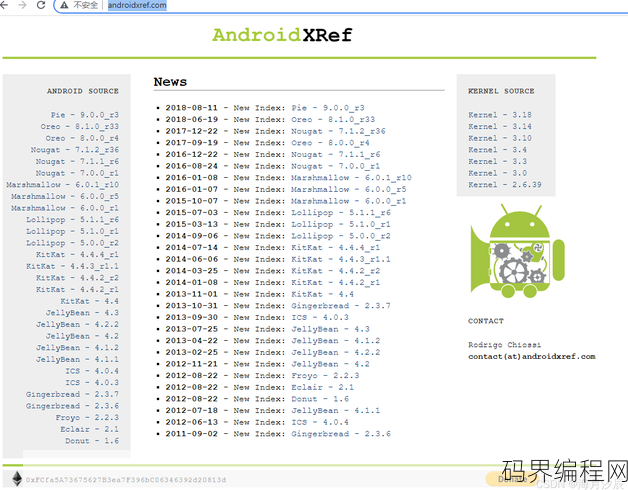
Task: Open news link Lollipop - 5.1.1_r6 dated 2015-07-03
Action: pyautogui.click(x=341, y=212)
